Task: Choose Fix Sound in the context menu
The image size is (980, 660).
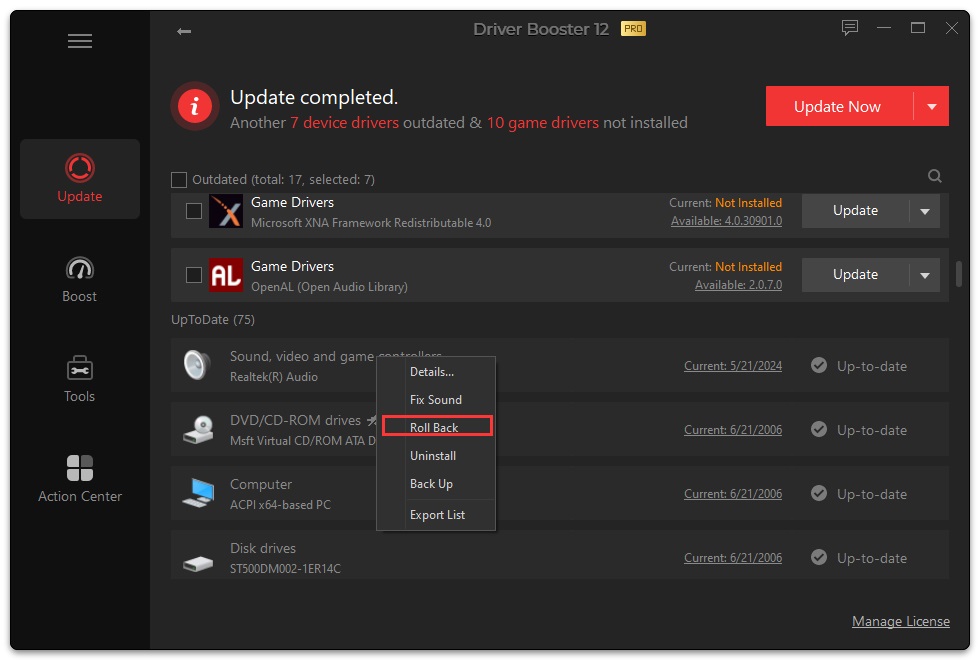Action: pos(436,400)
